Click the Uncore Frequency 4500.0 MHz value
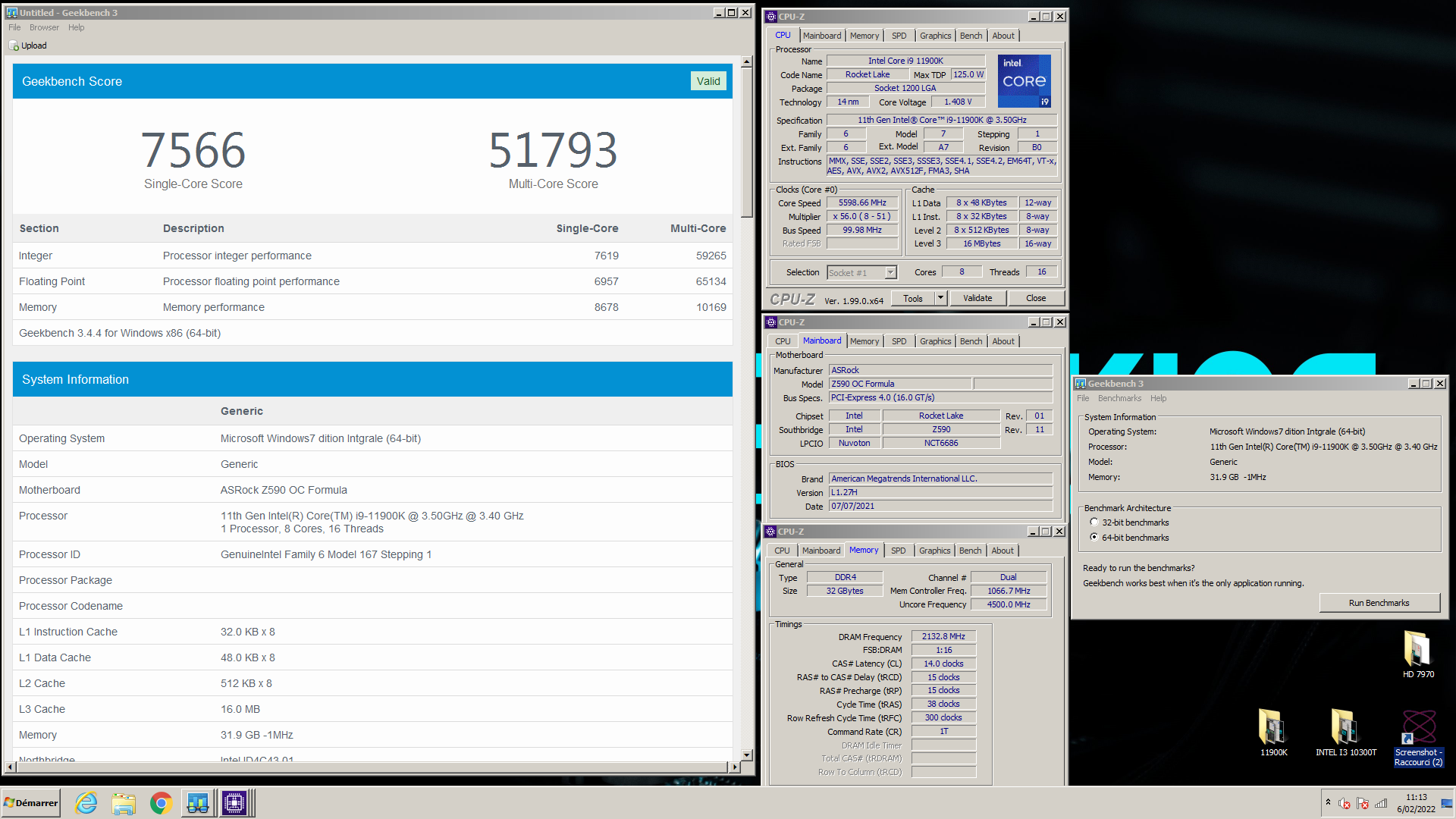Image resolution: width=1456 pixels, height=819 pixels. coord(1009,604)
